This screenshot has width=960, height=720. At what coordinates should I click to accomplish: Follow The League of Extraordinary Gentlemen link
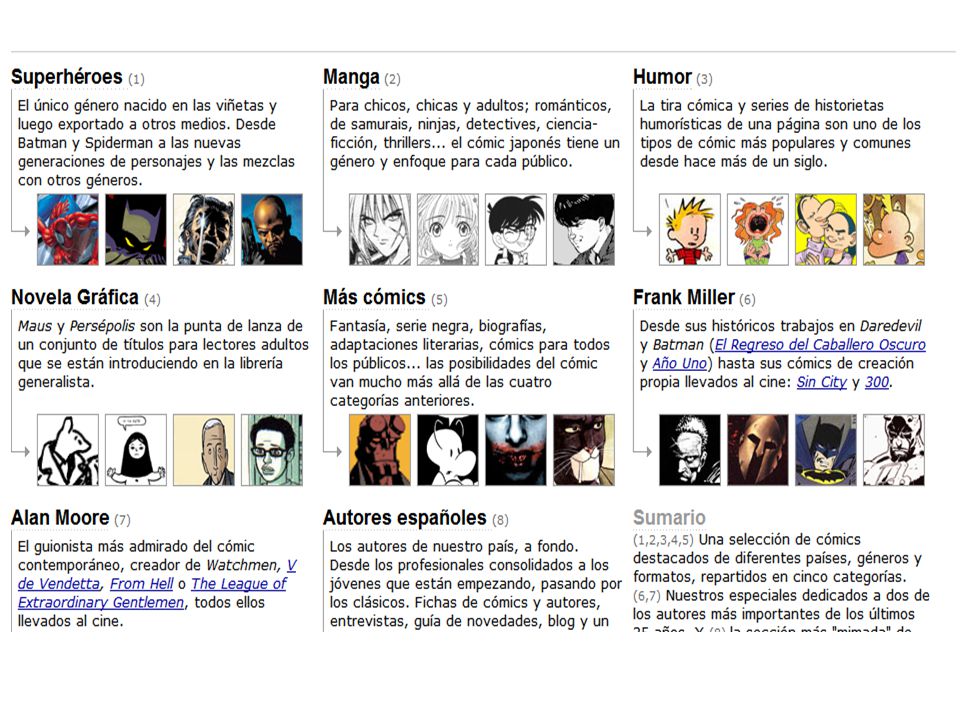click(152, 593)
